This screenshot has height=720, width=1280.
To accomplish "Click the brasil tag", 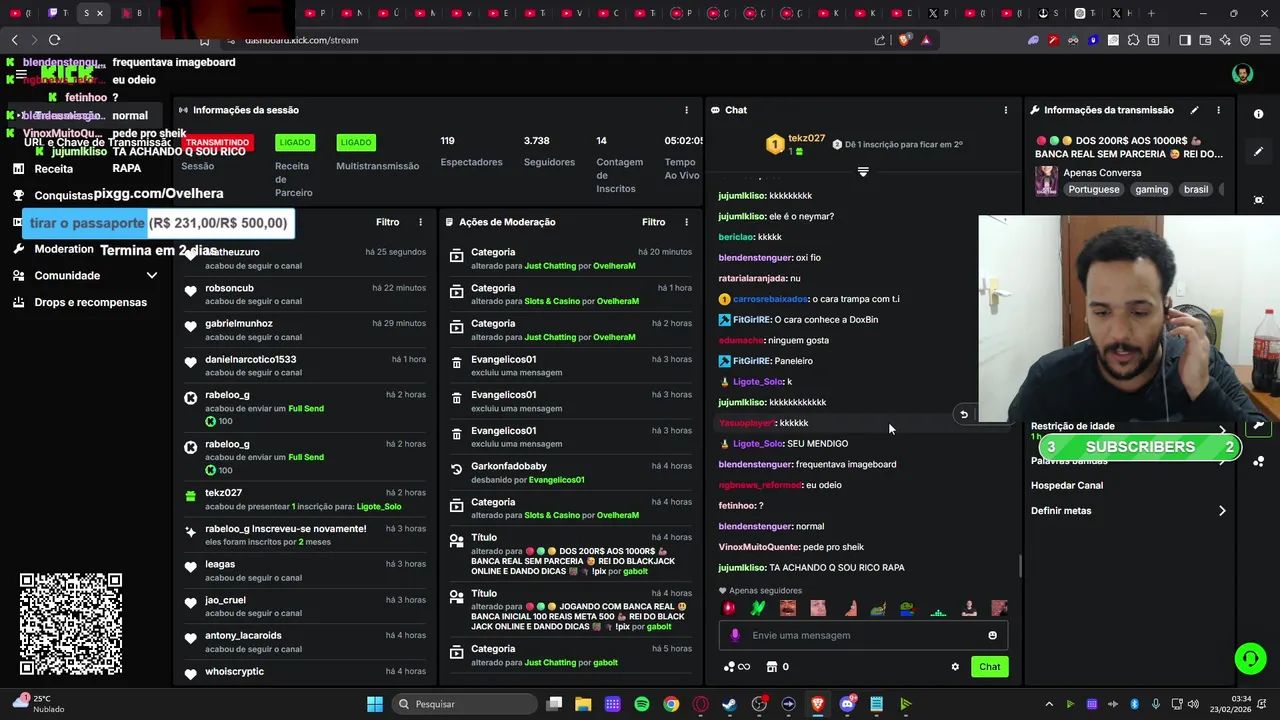I will click(1196, 189).
